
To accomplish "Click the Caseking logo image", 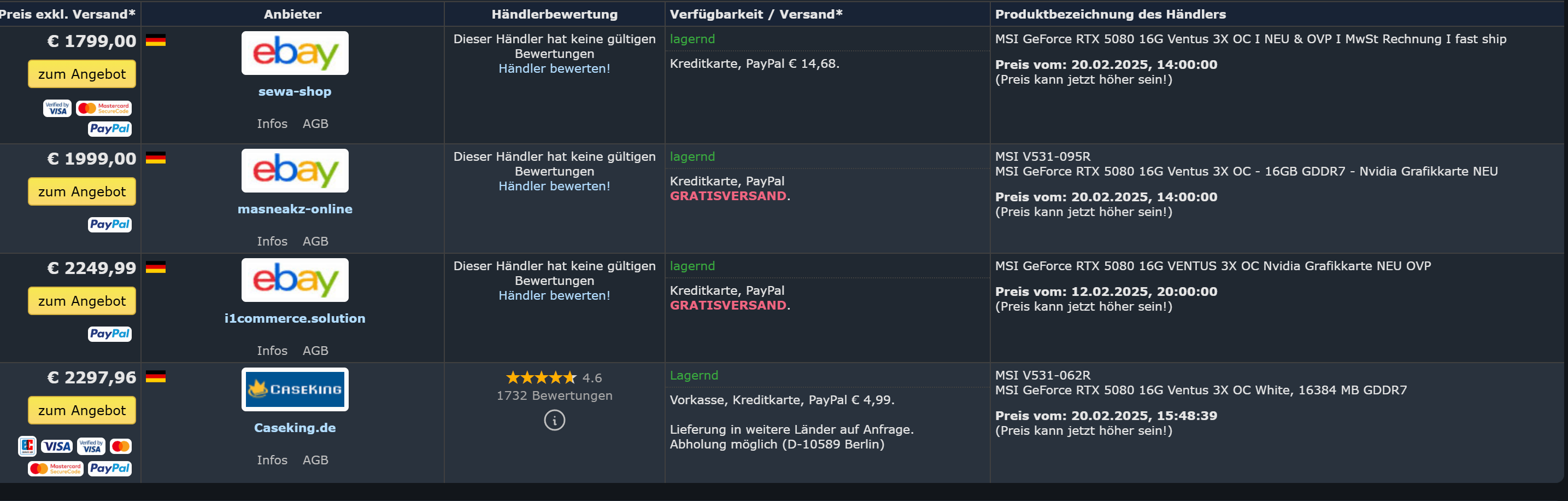I will pos(295,389).
